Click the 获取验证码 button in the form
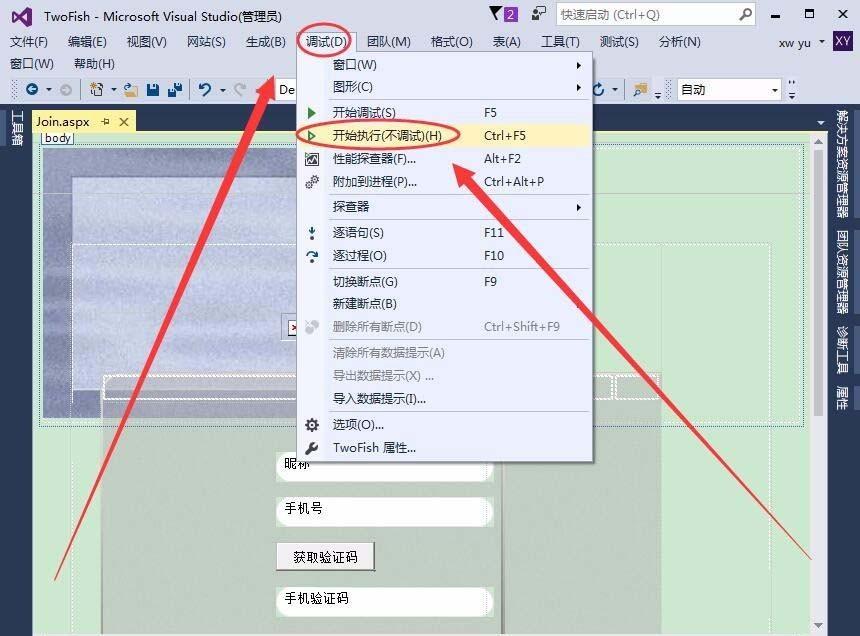Image resolution: width=860 pixels, height=636 pixels. [324, 556]
